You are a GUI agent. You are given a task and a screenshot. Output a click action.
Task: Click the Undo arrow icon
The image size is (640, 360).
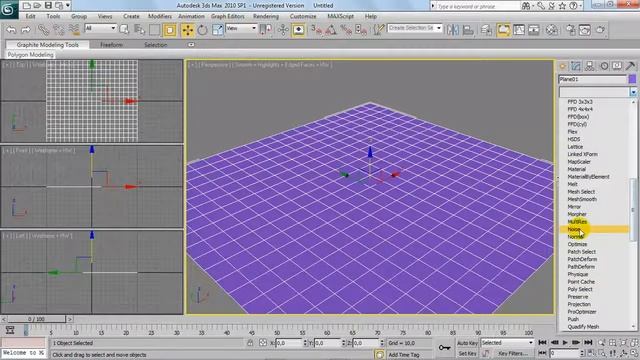(x=11, y=29)
